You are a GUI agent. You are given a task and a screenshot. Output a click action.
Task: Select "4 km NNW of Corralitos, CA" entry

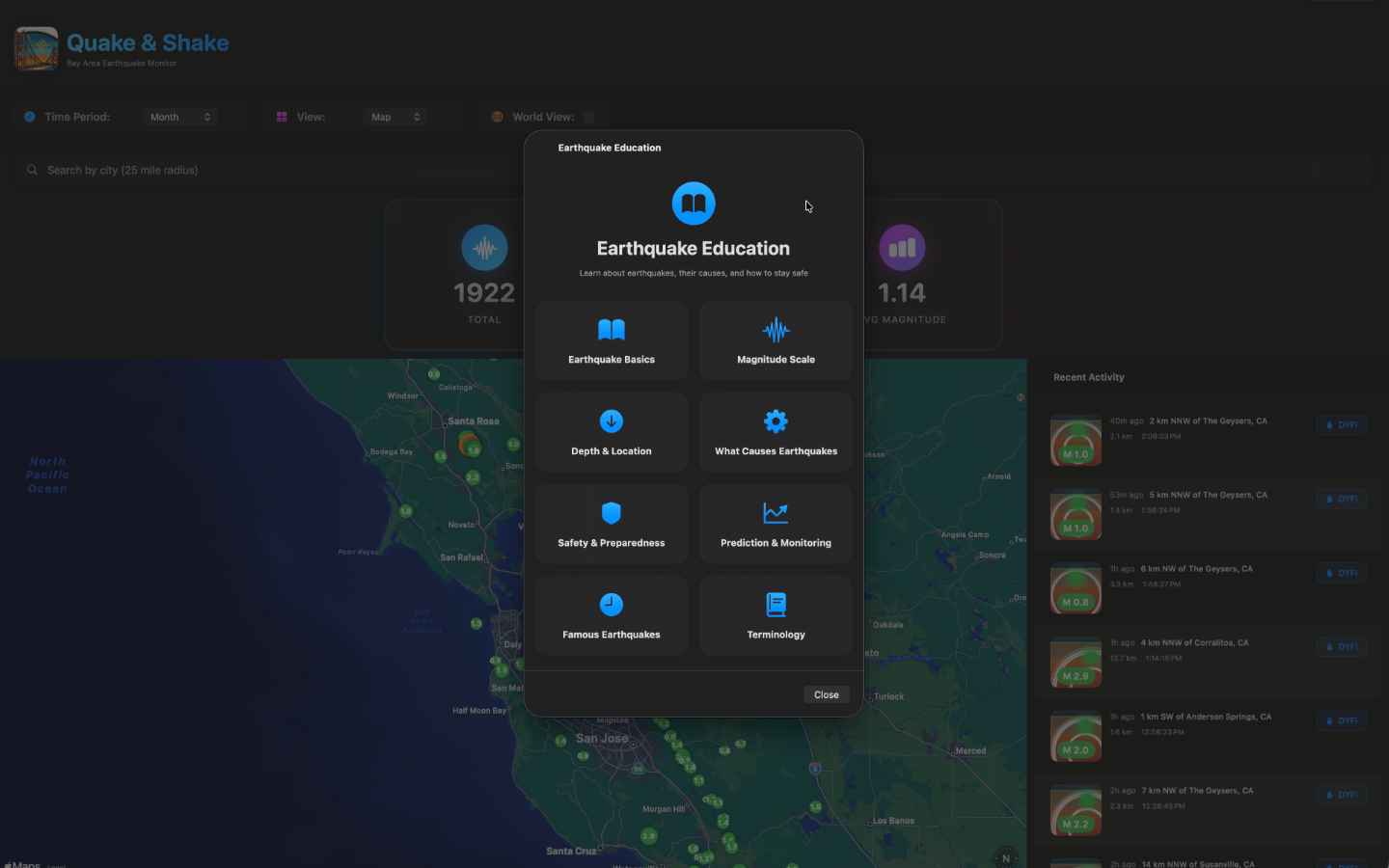coord(1194,643)
